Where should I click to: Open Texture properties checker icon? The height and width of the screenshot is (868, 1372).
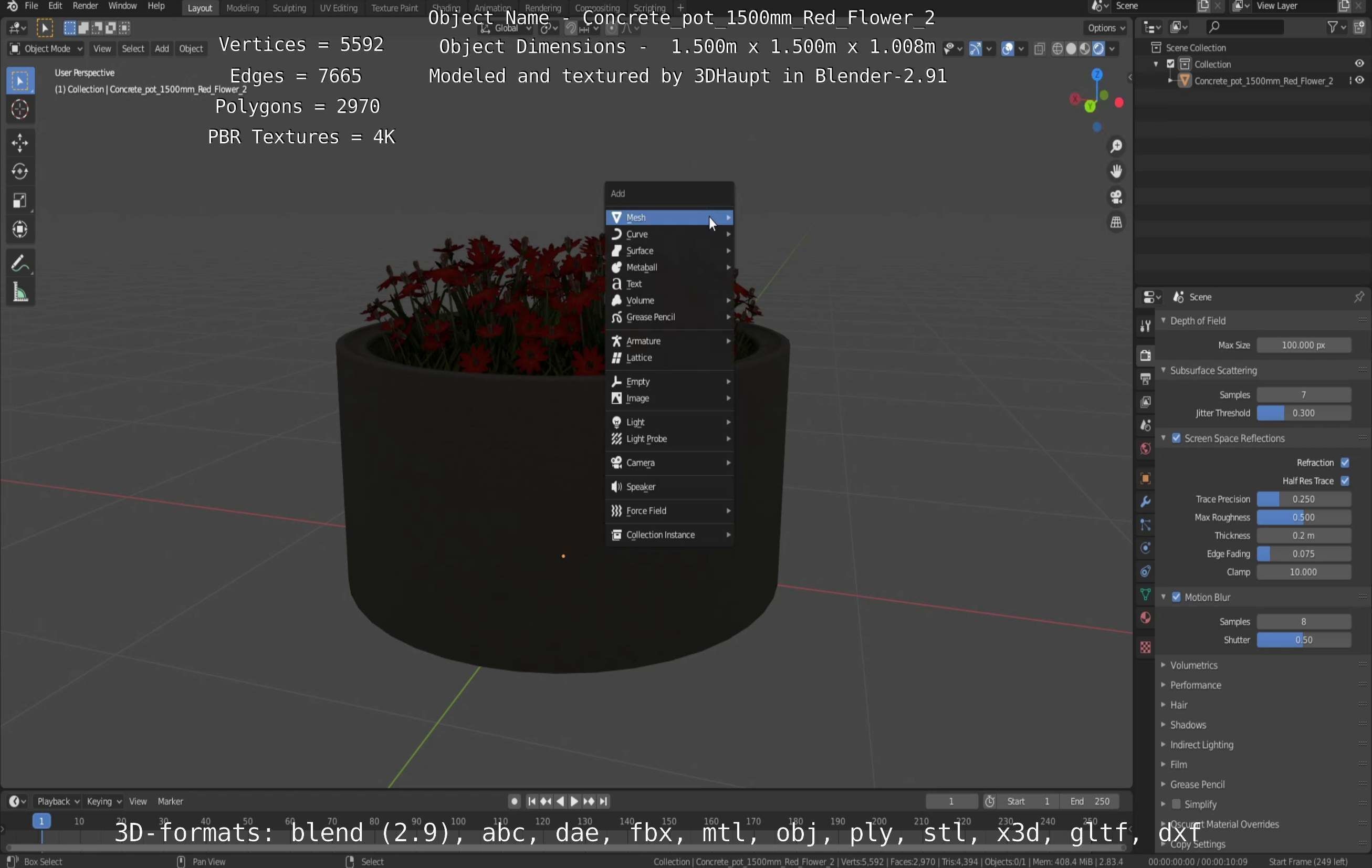pyautogui.click(x=1145, y=648)
